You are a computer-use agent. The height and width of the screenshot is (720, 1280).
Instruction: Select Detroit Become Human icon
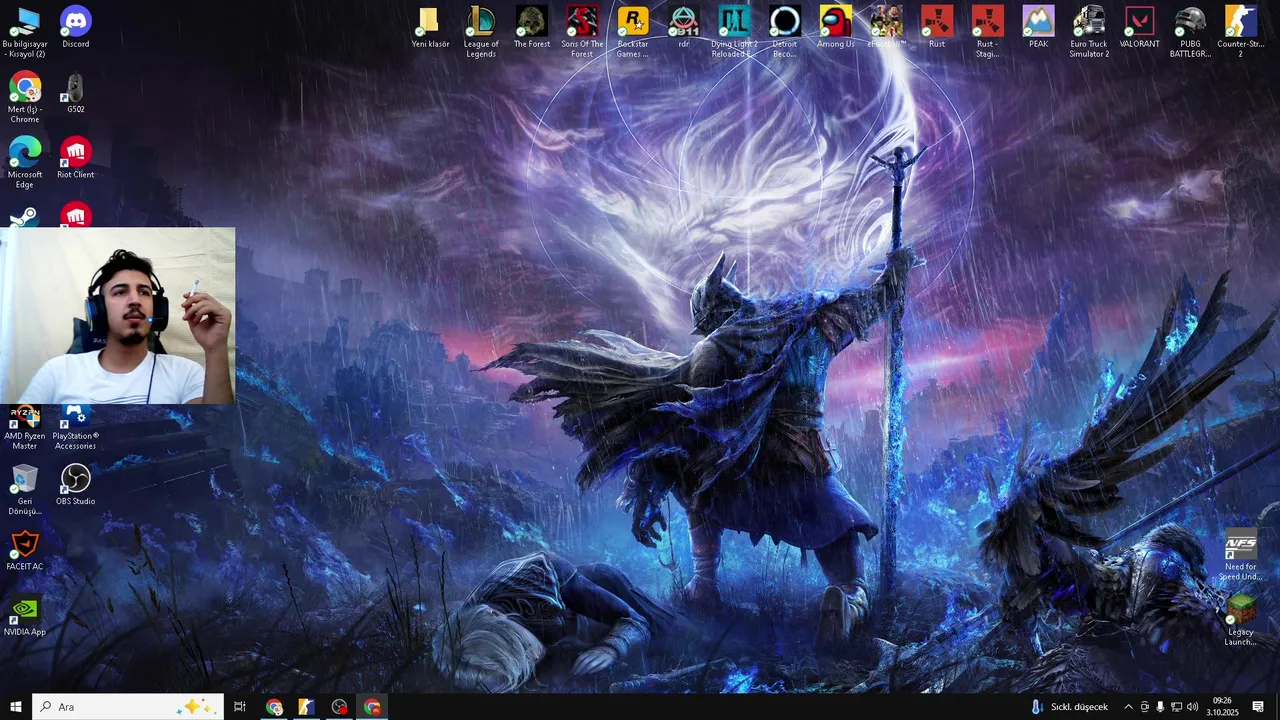(785, 32)
